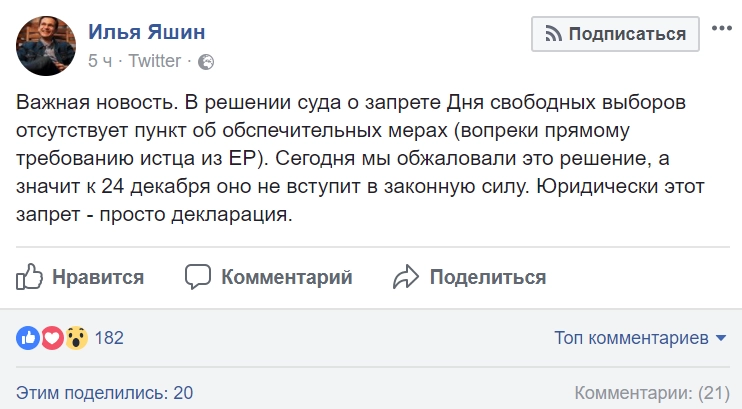Click the Поделиться share label
This screenshot has height=409, width=742.
click(487, 277)
